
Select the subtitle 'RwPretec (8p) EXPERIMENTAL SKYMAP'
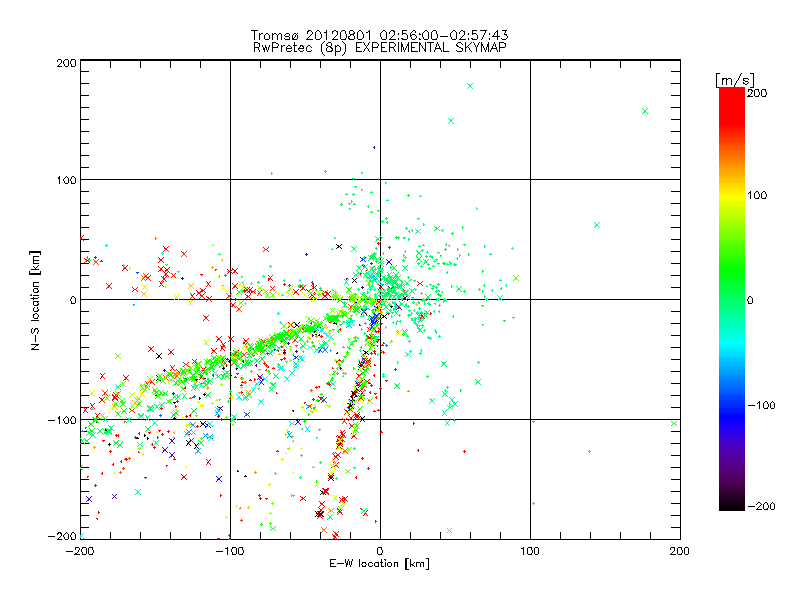[380, 47]
